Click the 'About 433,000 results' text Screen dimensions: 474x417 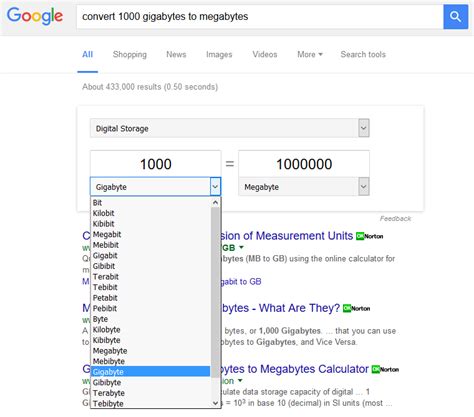(150, 87)
